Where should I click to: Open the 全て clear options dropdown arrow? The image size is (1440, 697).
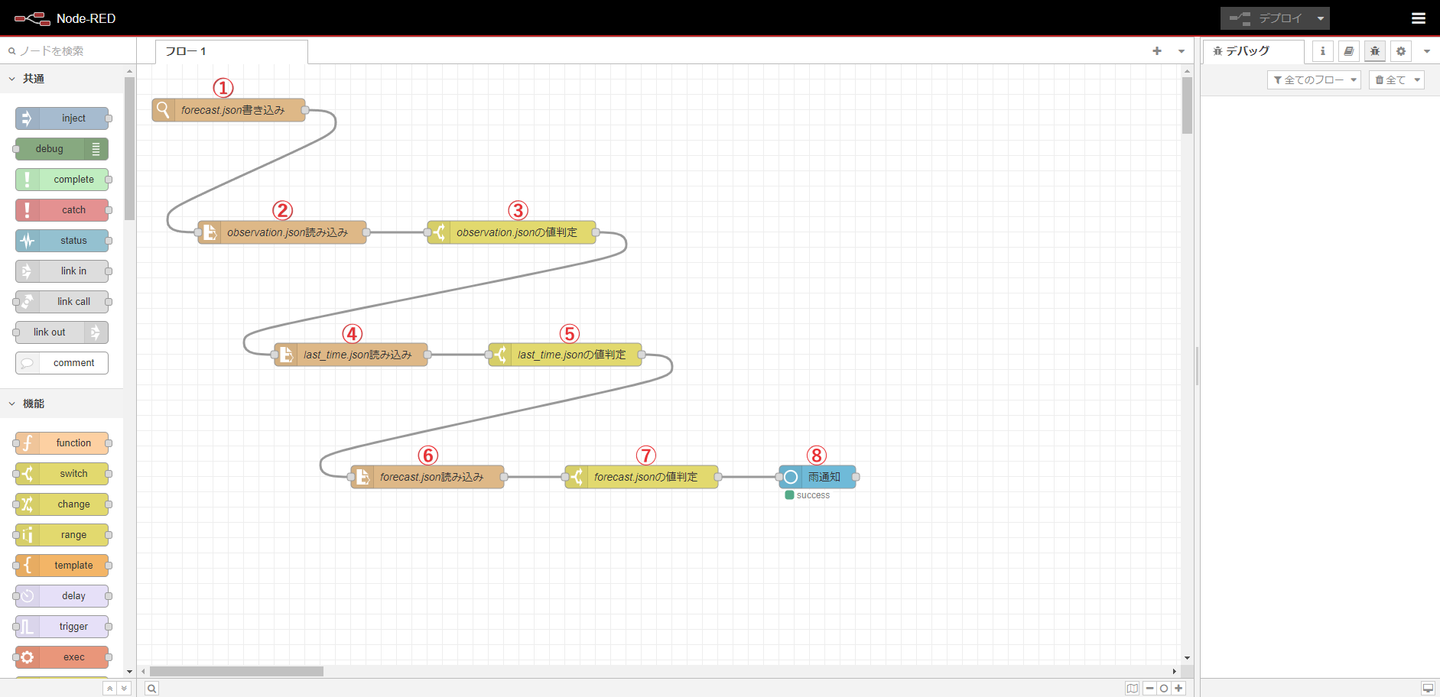click(x=1417, y=80)
